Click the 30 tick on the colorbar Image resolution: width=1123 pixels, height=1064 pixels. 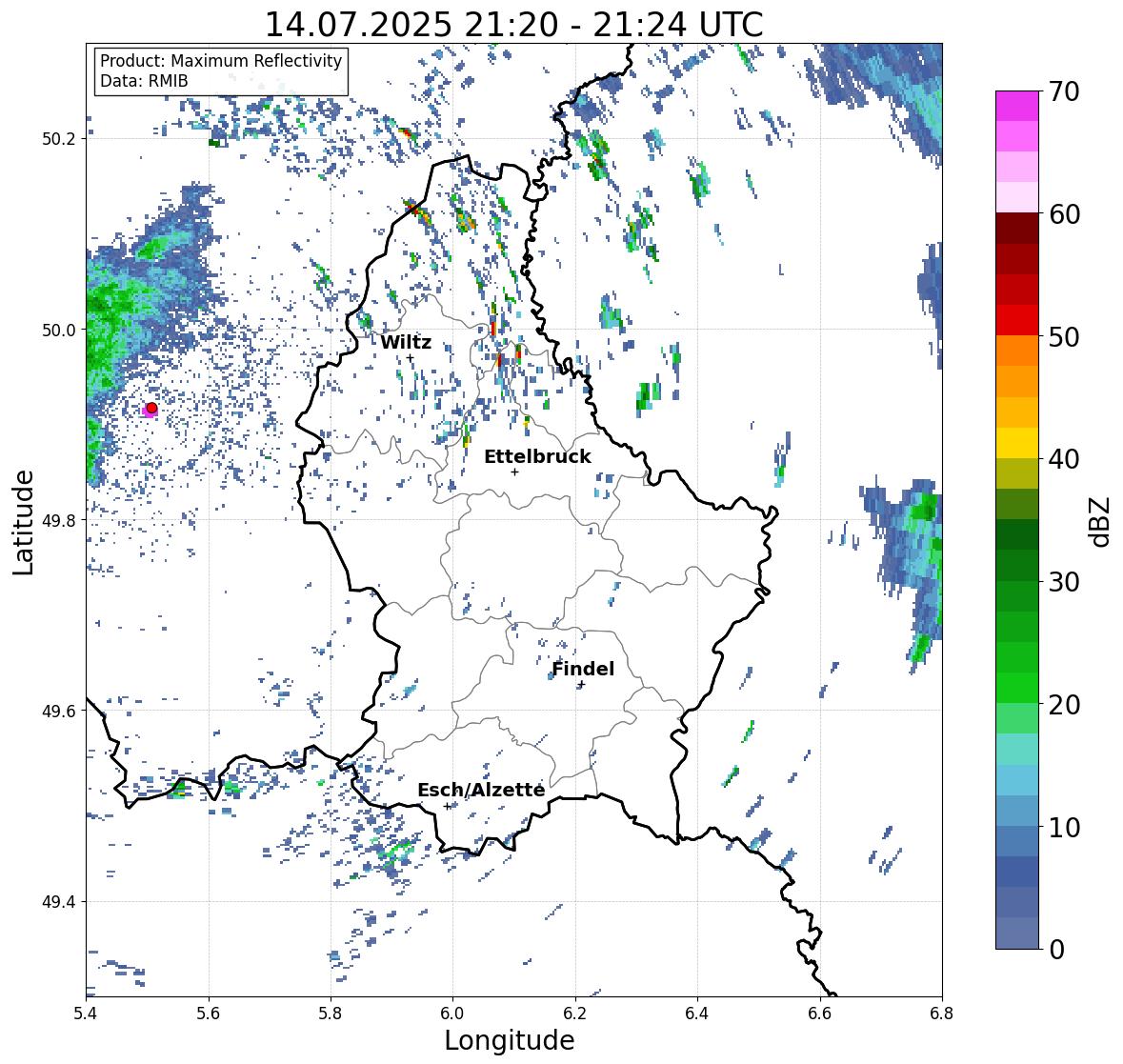click(1064, 582)
